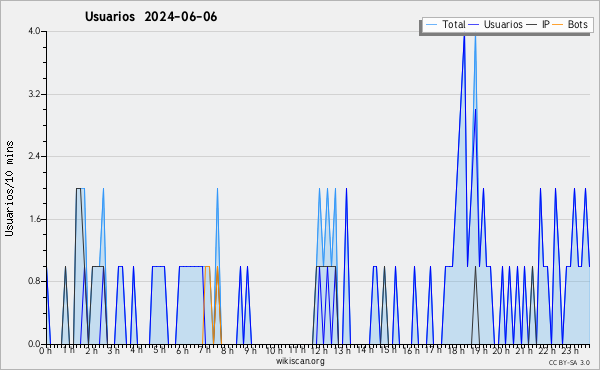Click the x-axis label '19 h'
Image resolution: width=600 pixels, height=370 pixels.
tap(479, 351)
